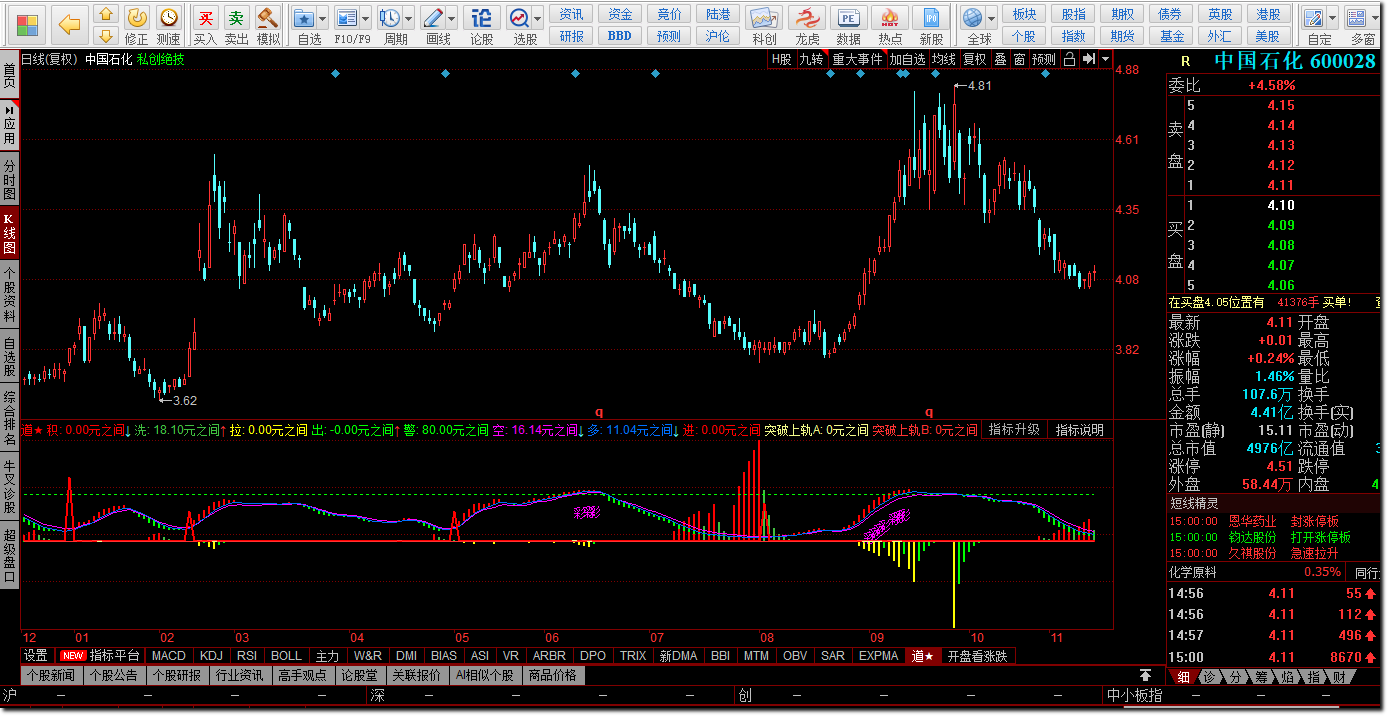Expand the 画线 dropdown arrow
Screen dimensions: 1389x716
451,18
